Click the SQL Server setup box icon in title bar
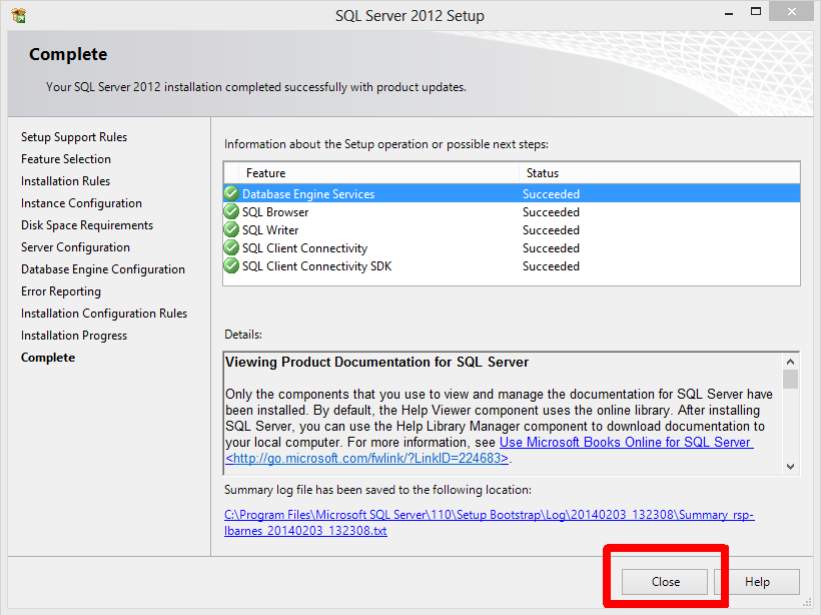 point(19,16)
